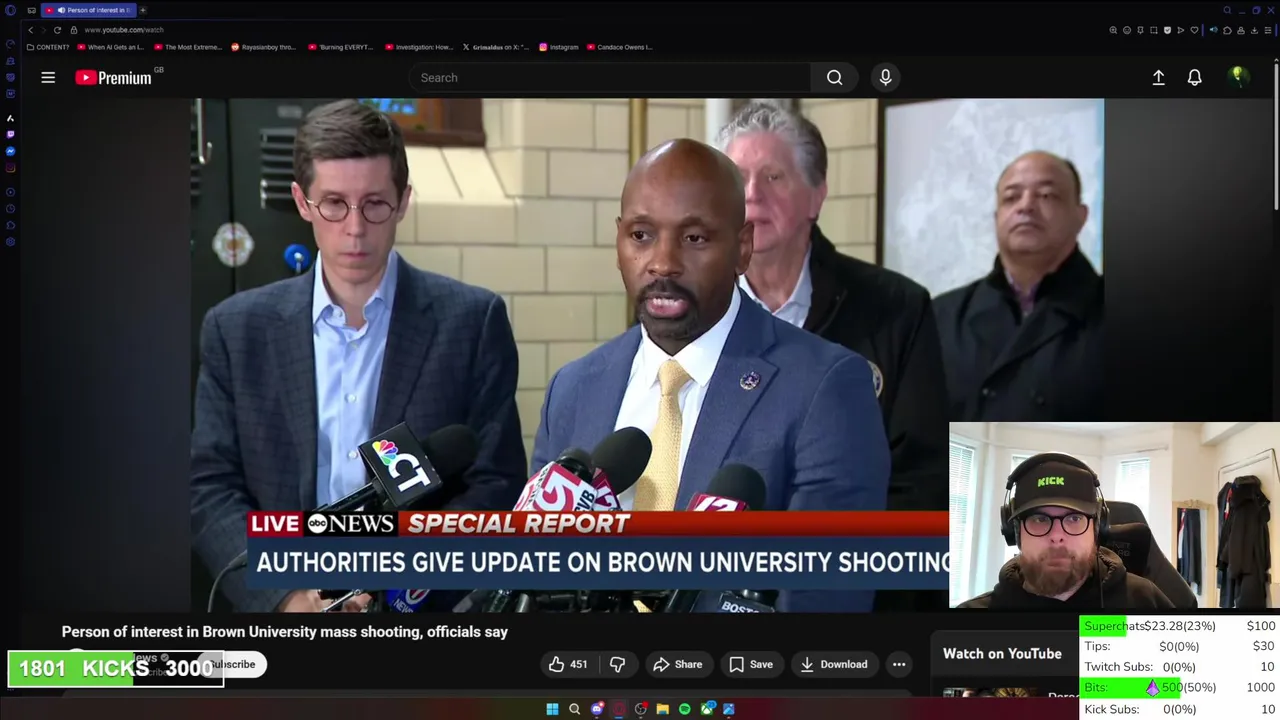Open the YouTube guide hamburger menu
Viewport: 1280px width, 720px height.
point(48,77)
